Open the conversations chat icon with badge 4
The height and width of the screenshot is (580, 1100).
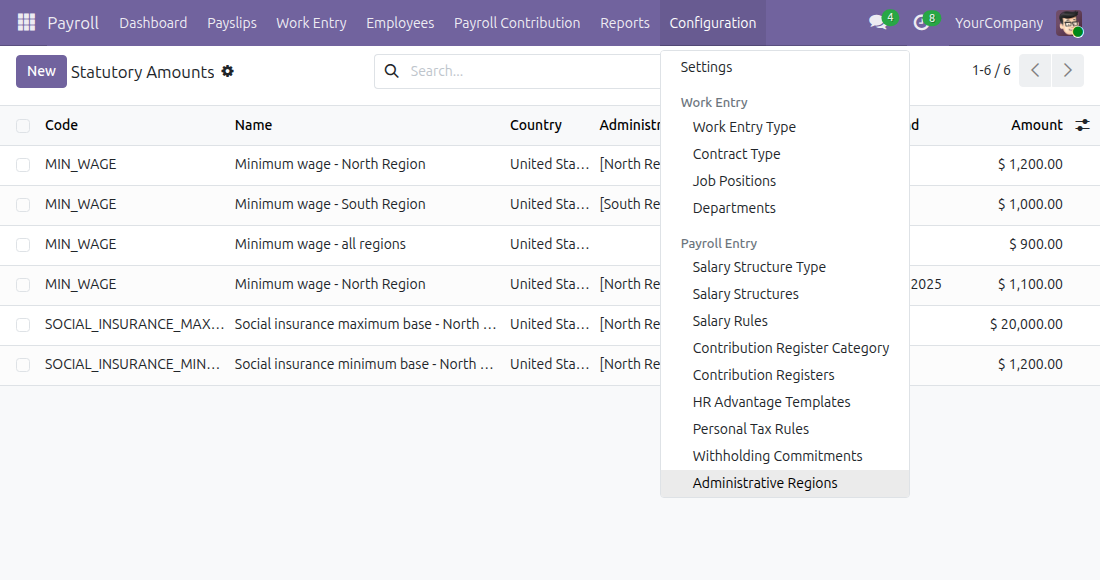878,22
